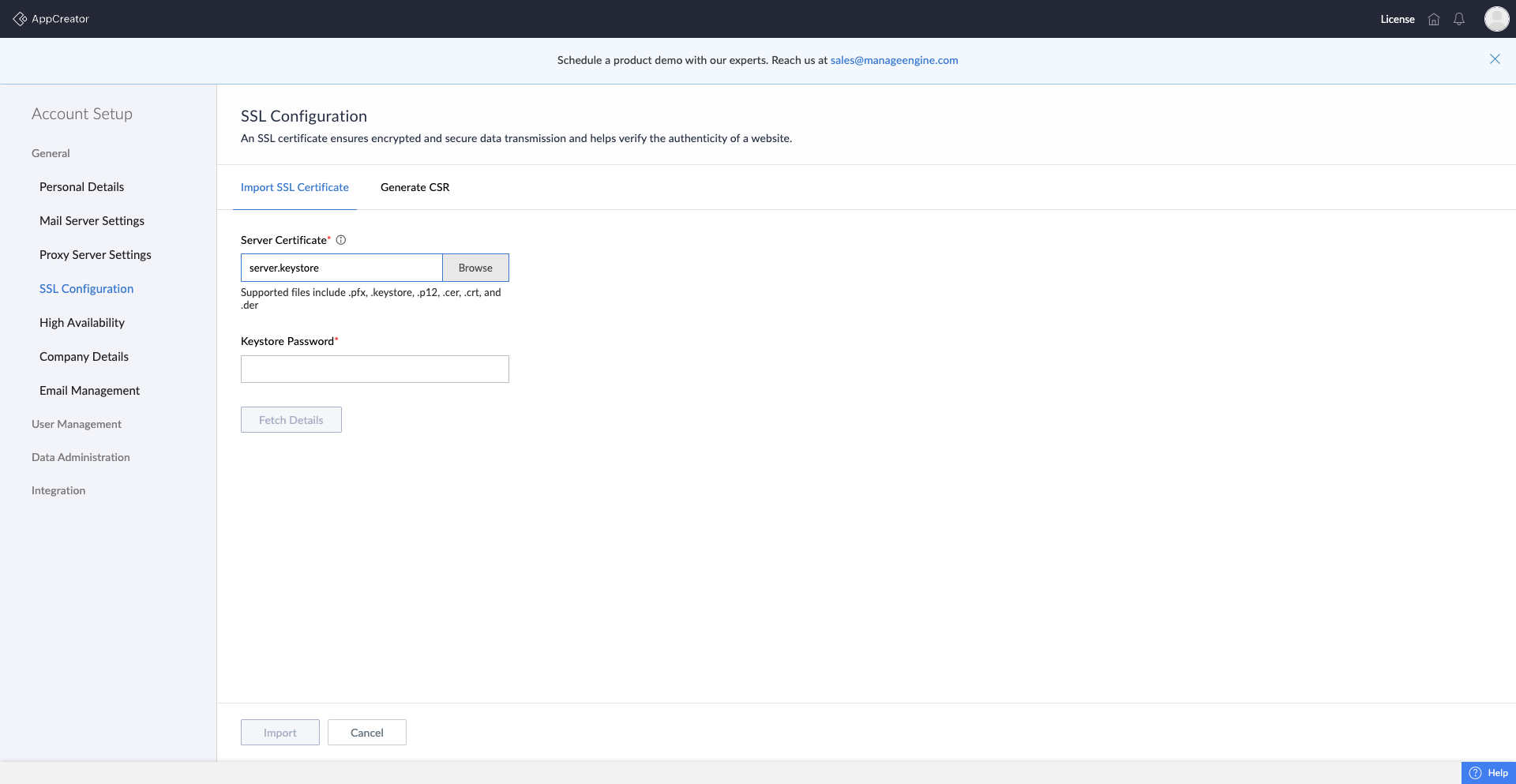Click the Fetch Details button
Viewport: 1516px width, 784px height.
(291, 419)
